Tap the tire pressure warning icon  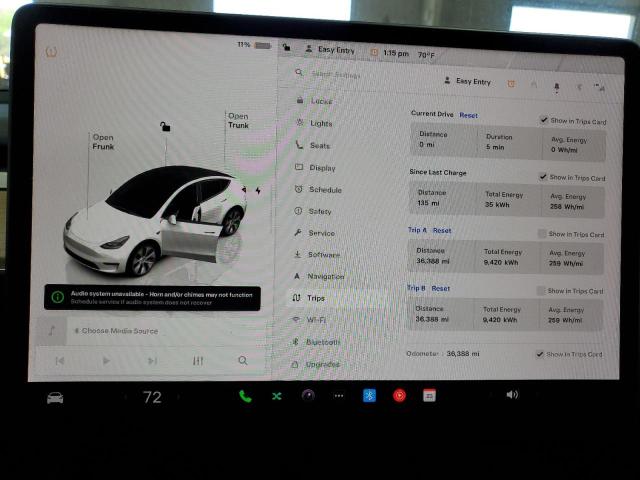tap(51, 52)
